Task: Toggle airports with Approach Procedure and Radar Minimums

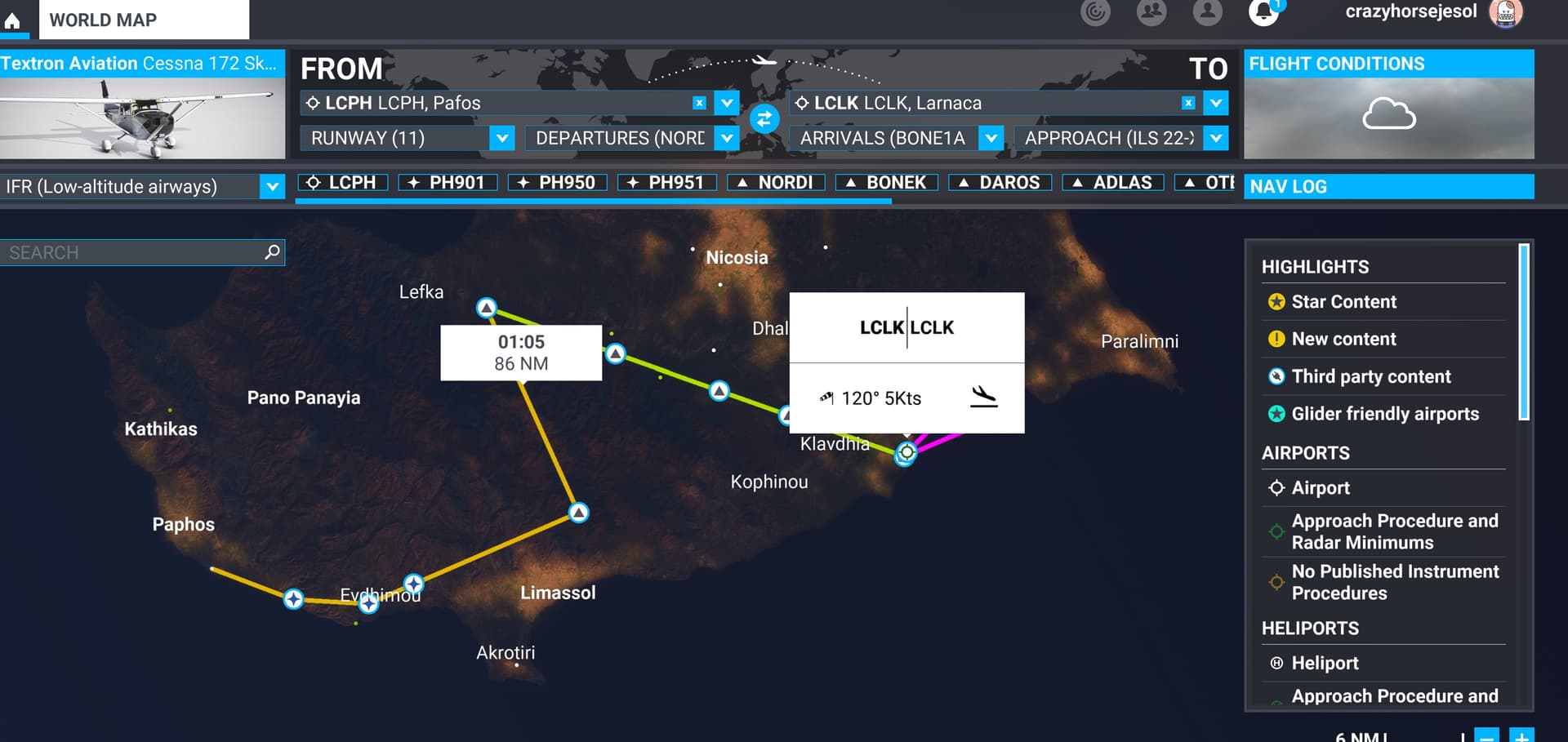Action: click(x=1383, y=531)
